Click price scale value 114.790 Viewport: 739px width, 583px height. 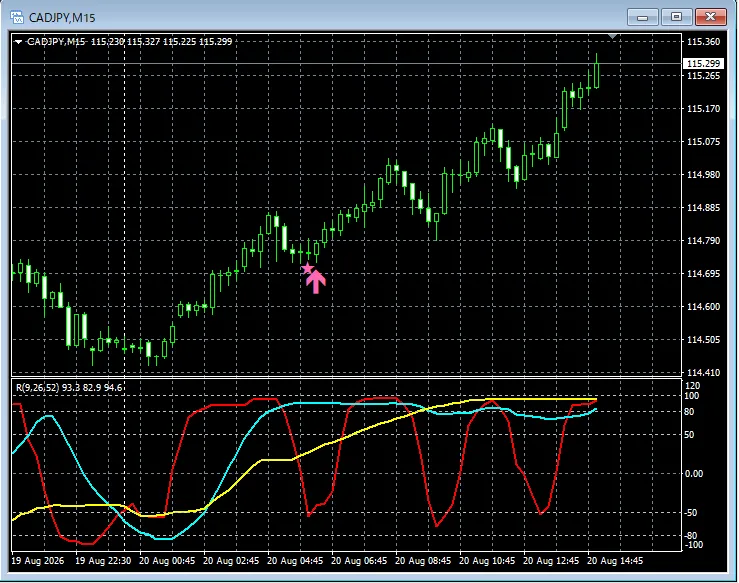point(704,241)
